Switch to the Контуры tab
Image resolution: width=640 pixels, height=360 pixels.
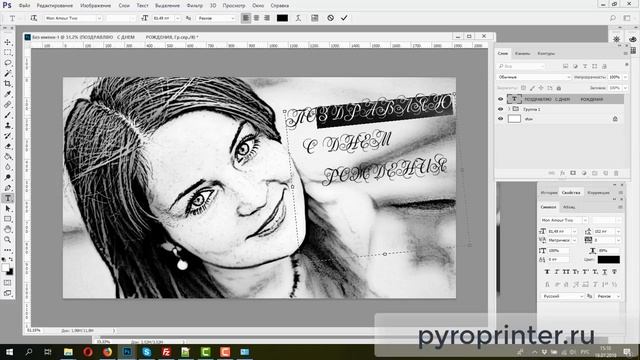546,53
